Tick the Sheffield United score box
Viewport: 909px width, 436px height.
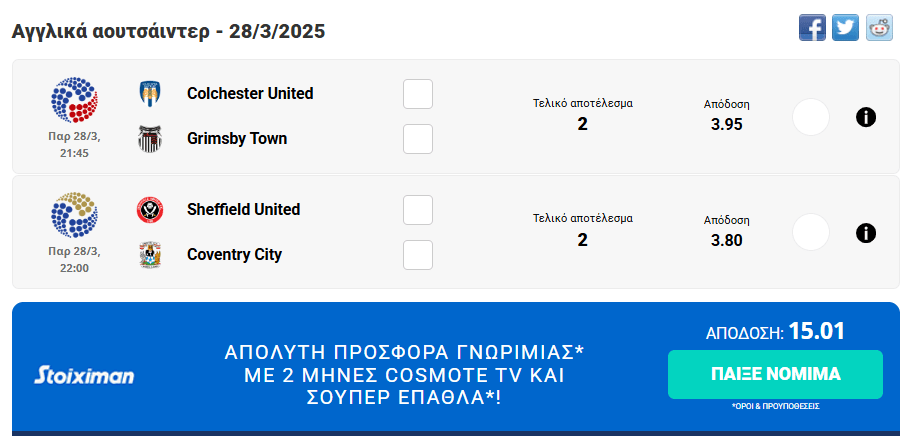point(418,210)
